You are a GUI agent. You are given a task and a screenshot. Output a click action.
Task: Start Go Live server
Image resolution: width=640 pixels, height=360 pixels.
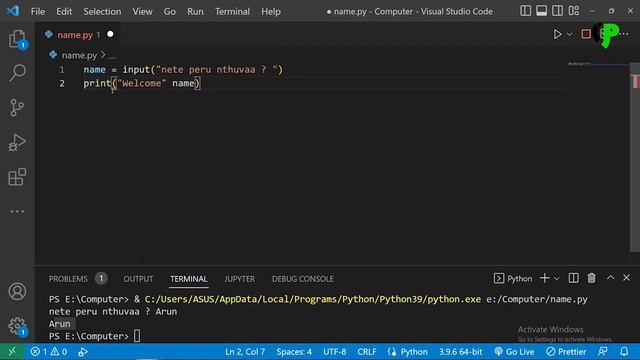514,351
